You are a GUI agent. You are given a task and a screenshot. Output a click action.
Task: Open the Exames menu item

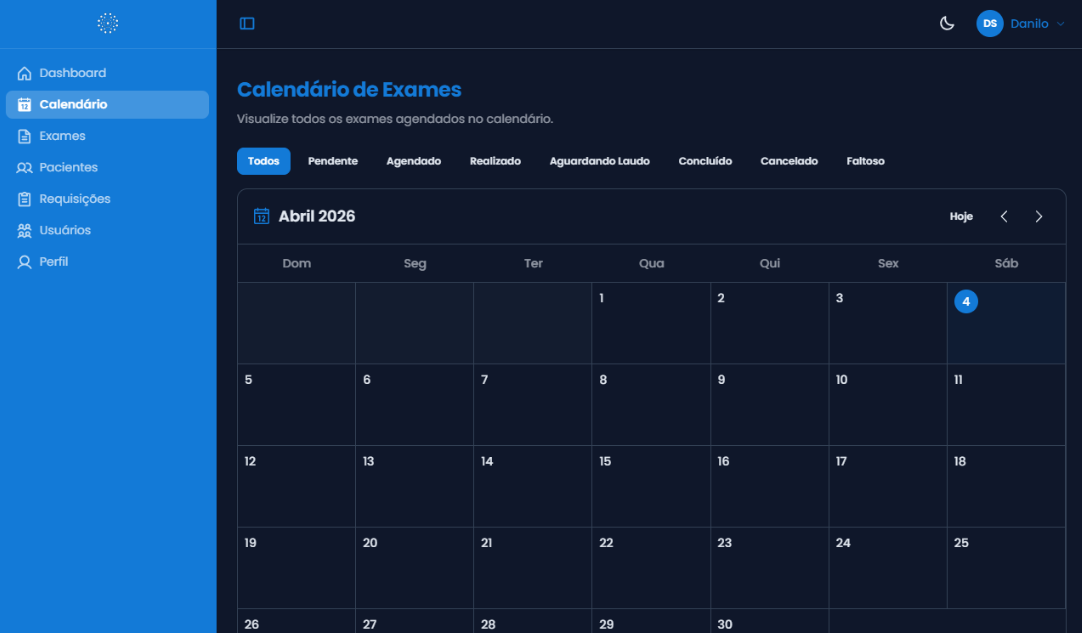(108, 136)
